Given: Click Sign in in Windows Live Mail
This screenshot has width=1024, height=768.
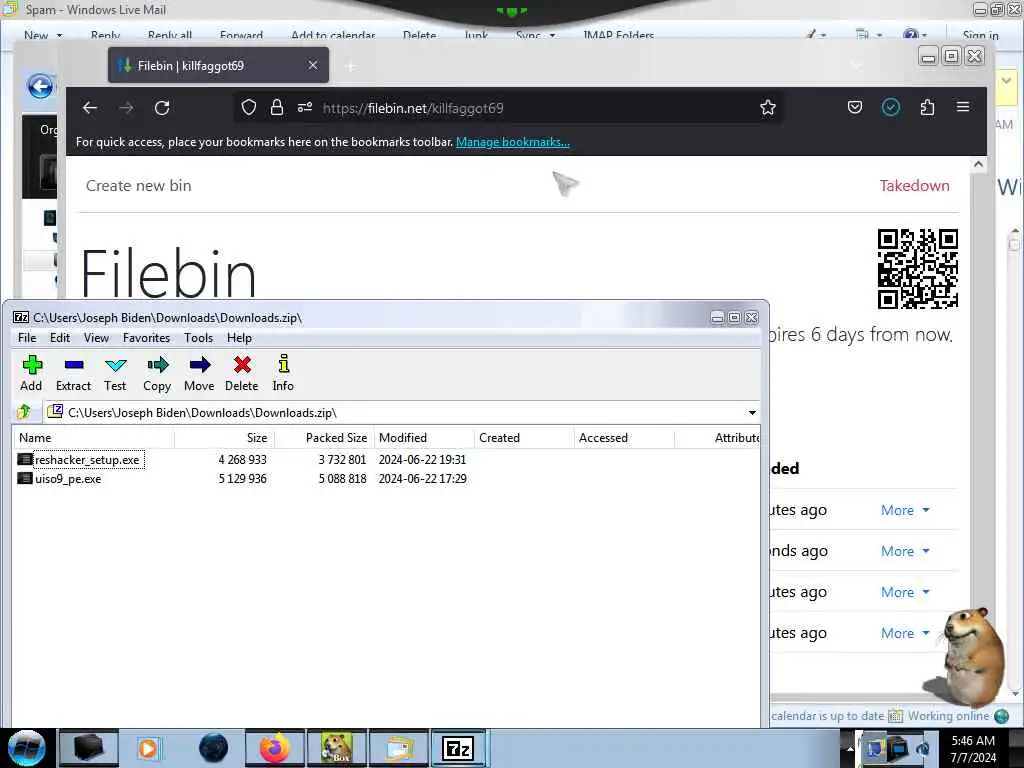Looking at the screenshot, I should point(980,35).
